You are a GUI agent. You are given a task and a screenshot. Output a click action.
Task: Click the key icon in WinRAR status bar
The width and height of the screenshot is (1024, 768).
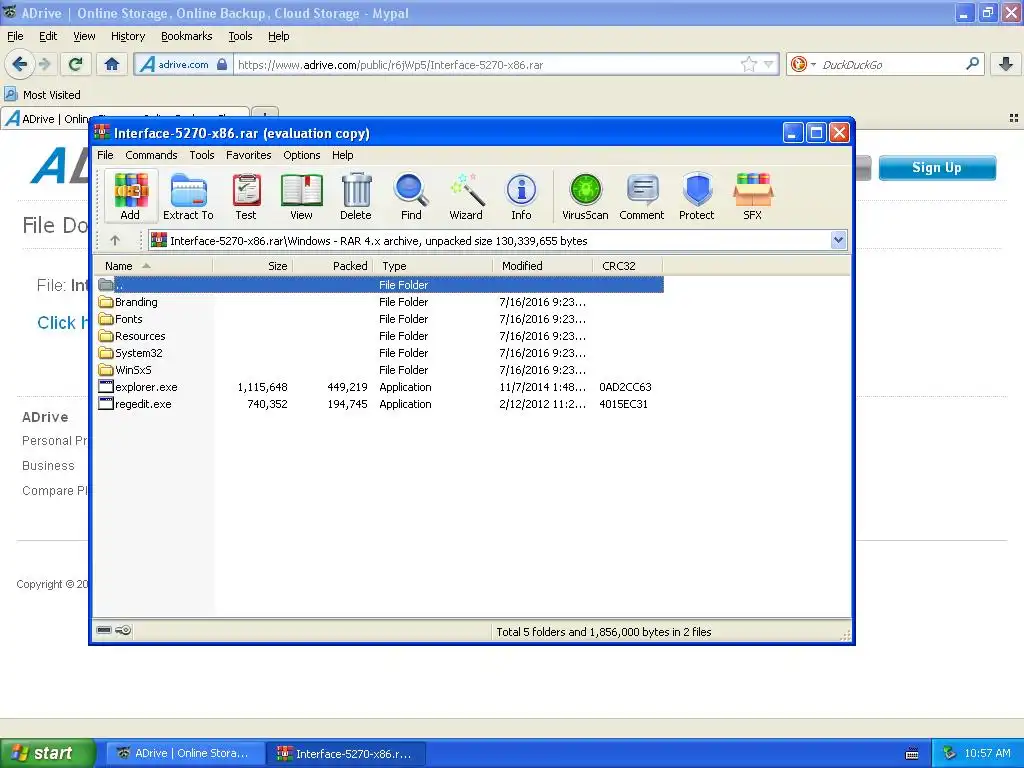tap(123, 630)
